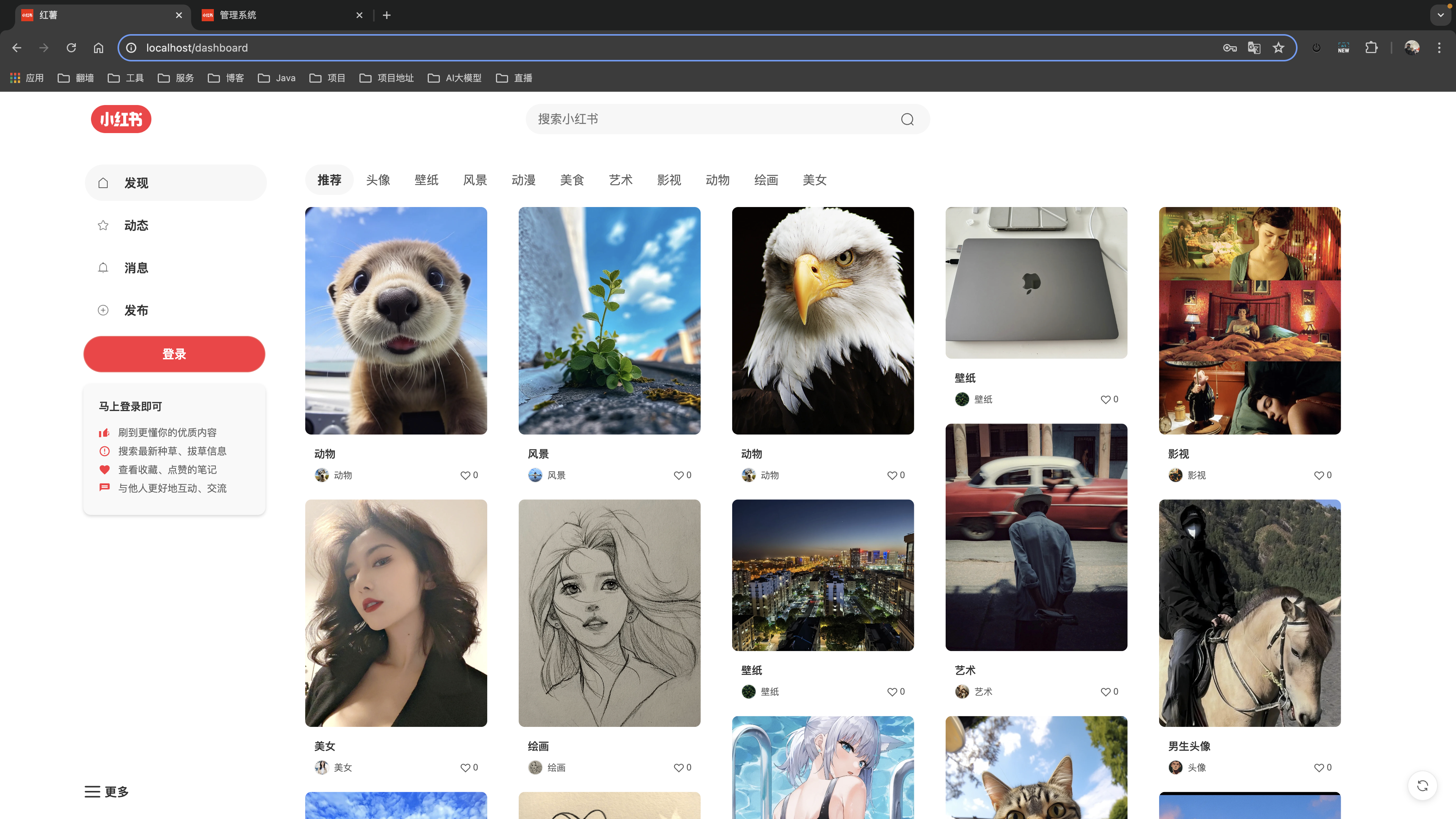
Task: Reload the page in browser toolbar
Action: pos(71,47)
